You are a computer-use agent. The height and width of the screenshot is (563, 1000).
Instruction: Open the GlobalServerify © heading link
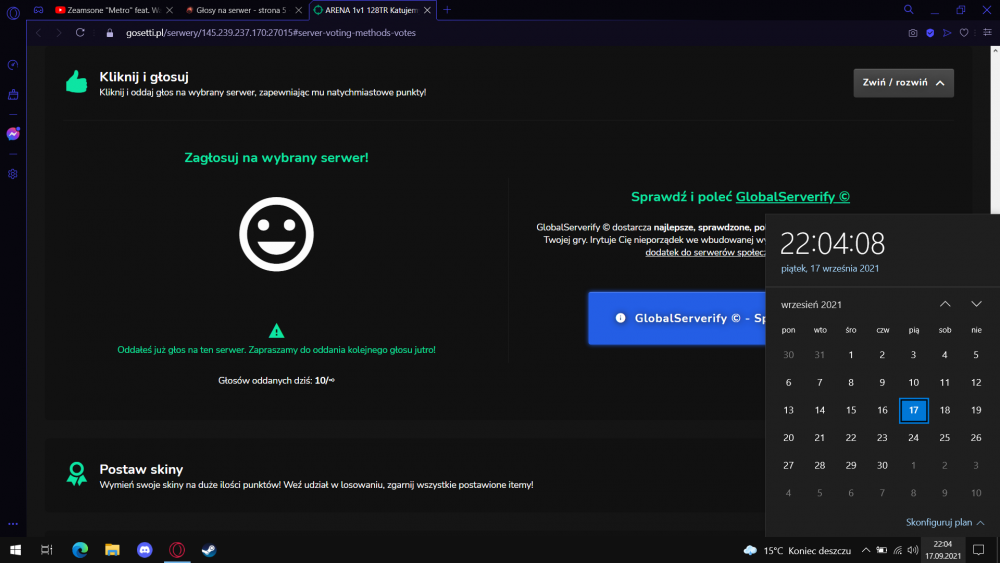click(x=793, y=197)
